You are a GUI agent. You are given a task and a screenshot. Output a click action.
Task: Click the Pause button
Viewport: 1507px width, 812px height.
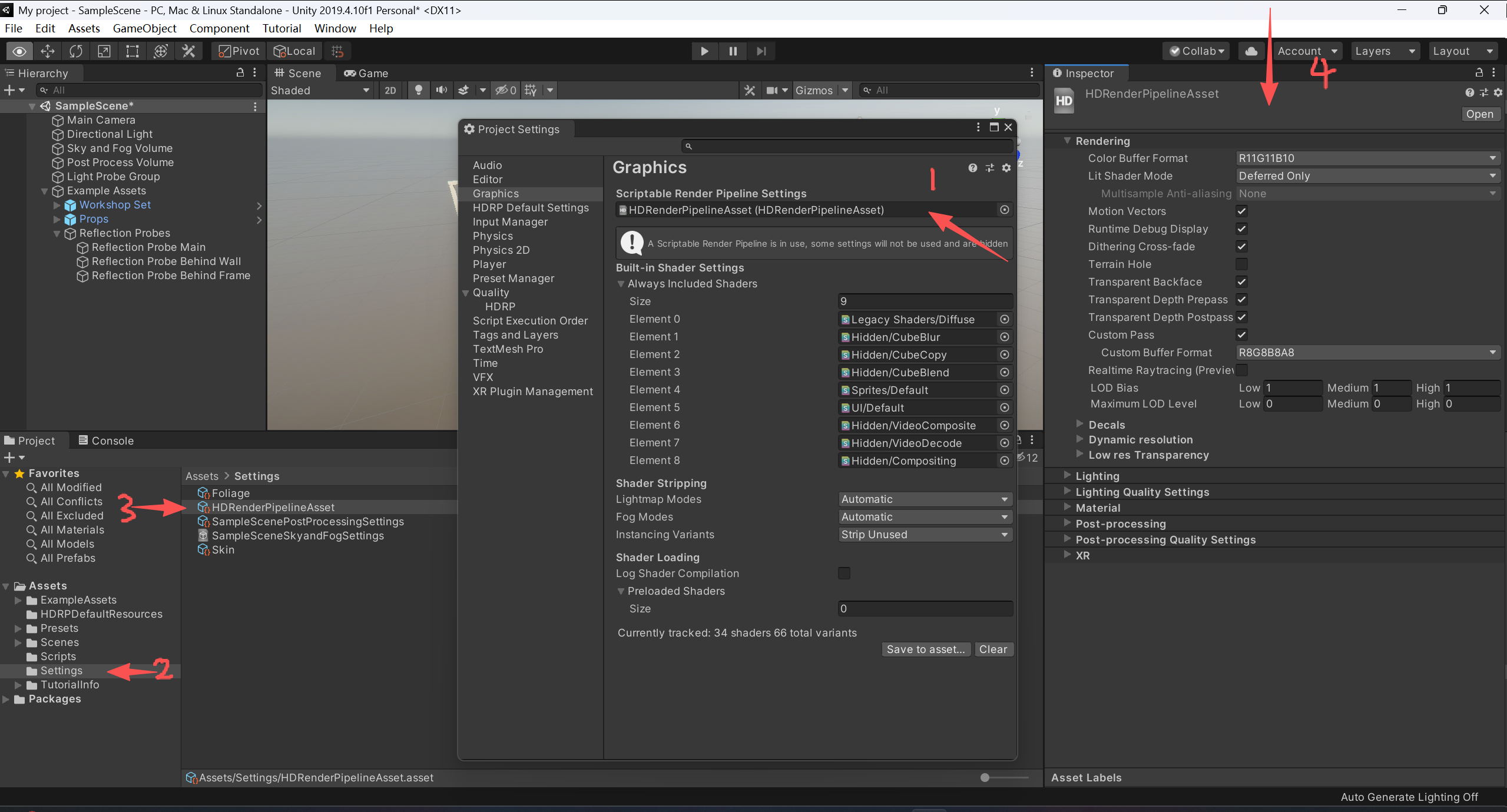coord(733,51)
